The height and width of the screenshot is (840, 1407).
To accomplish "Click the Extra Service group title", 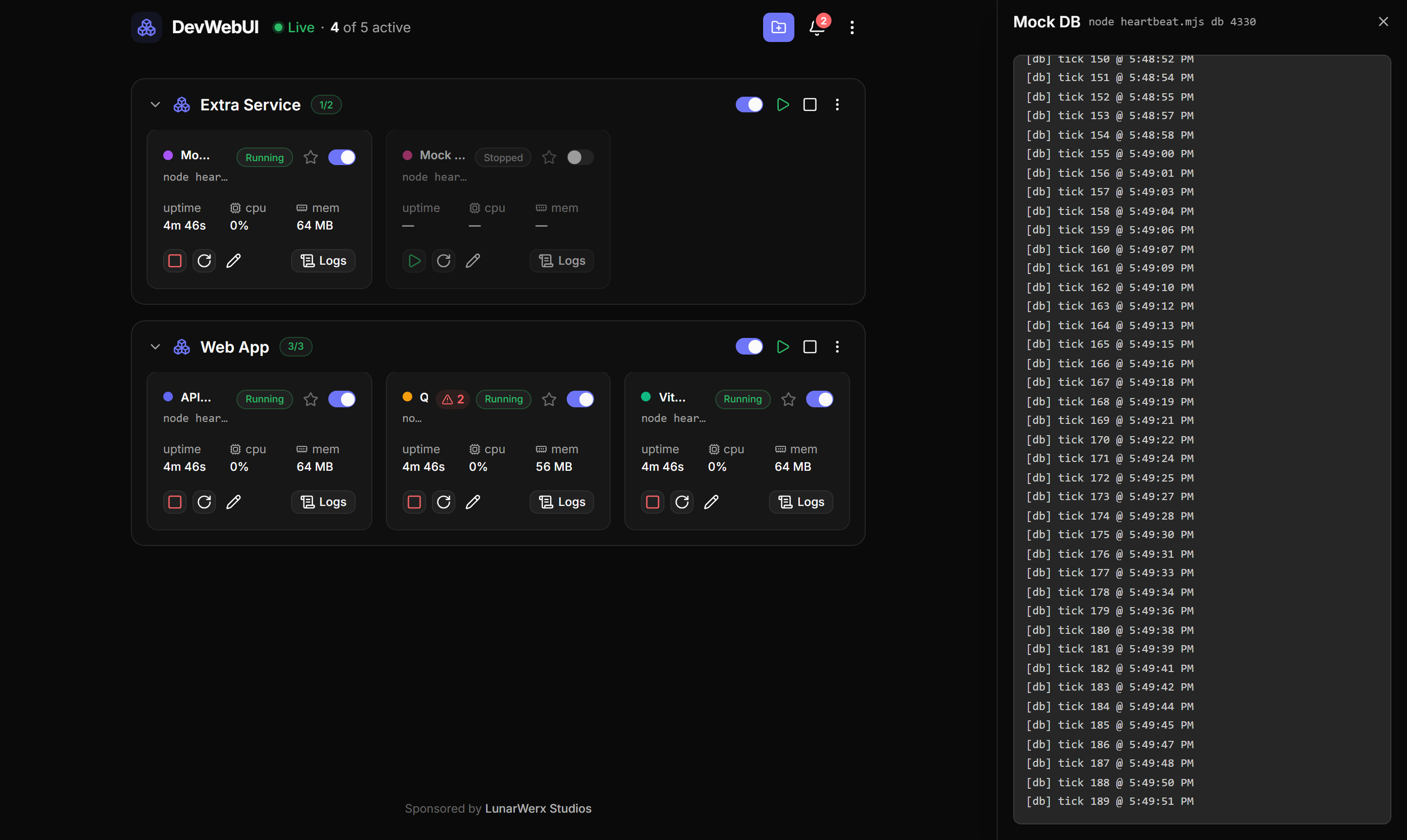I will (250, 105).
